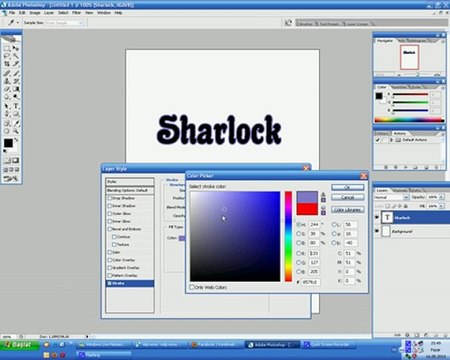This screenshot has height=360, width=450.
Task: Open the Image menu
Action: (35, 13)
